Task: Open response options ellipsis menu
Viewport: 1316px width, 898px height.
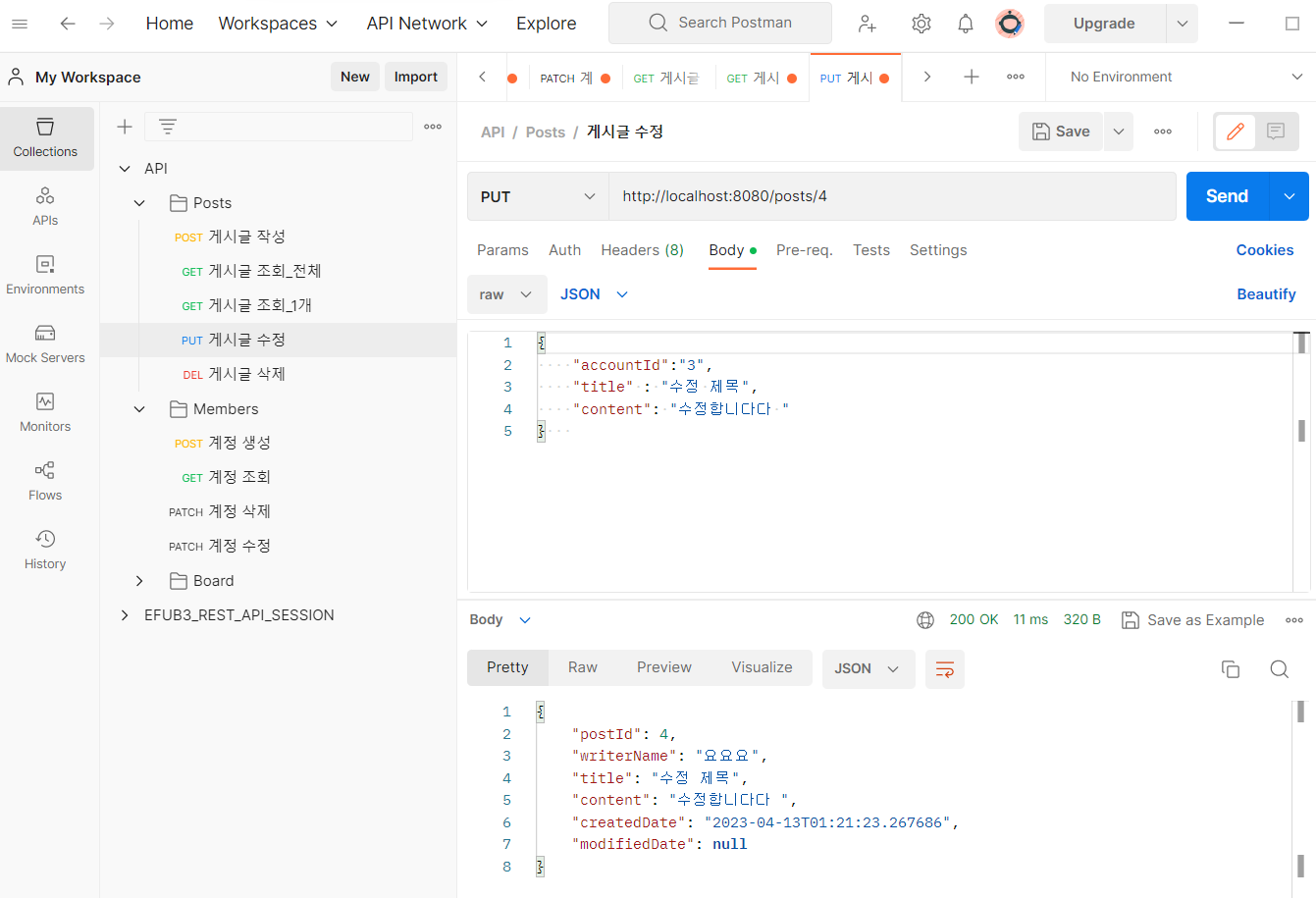Action: coord(1294,620)
